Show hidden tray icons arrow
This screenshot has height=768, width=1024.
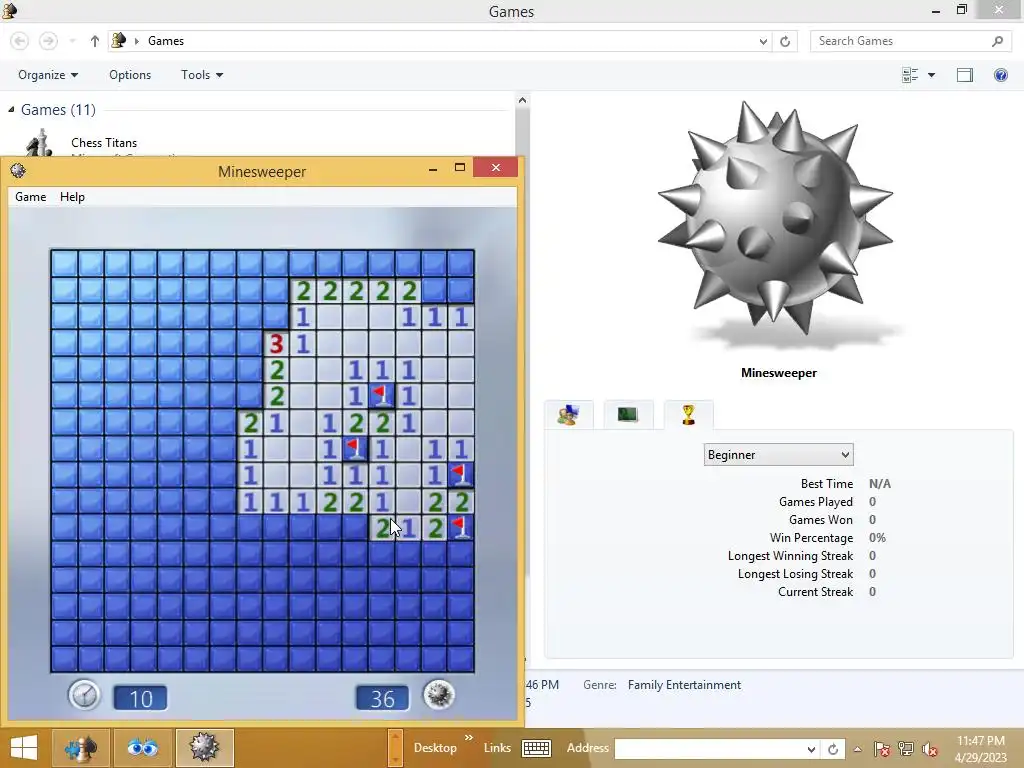tap(857, 749)
